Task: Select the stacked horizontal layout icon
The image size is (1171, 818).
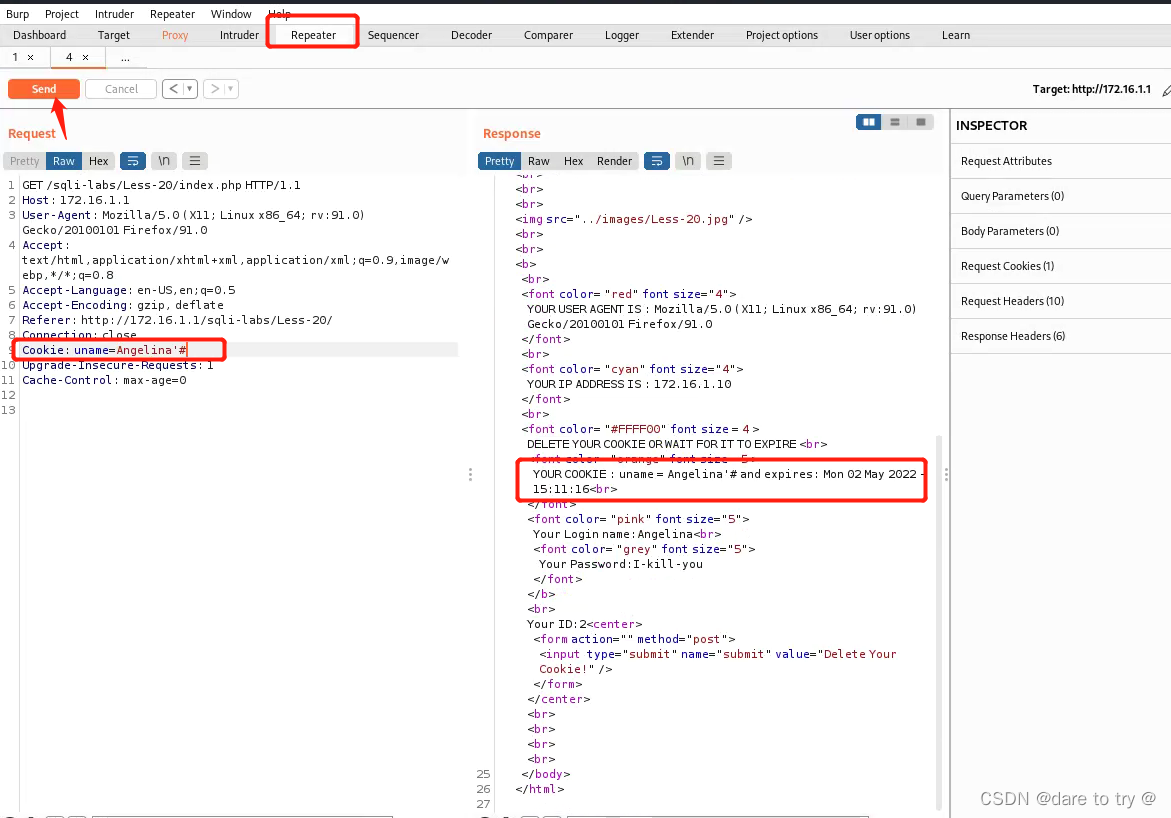Action: 893,121
